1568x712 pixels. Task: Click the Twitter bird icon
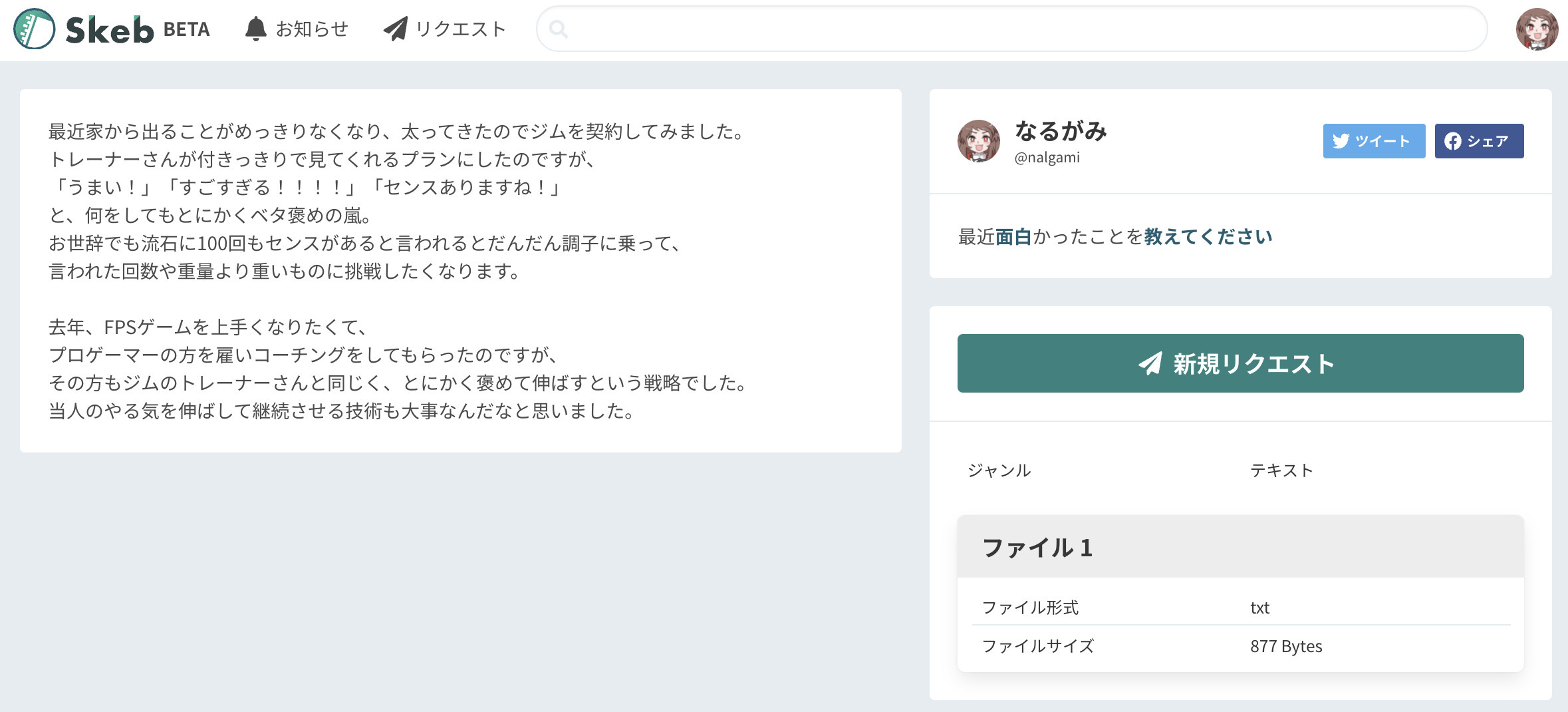click(1341, 141)
